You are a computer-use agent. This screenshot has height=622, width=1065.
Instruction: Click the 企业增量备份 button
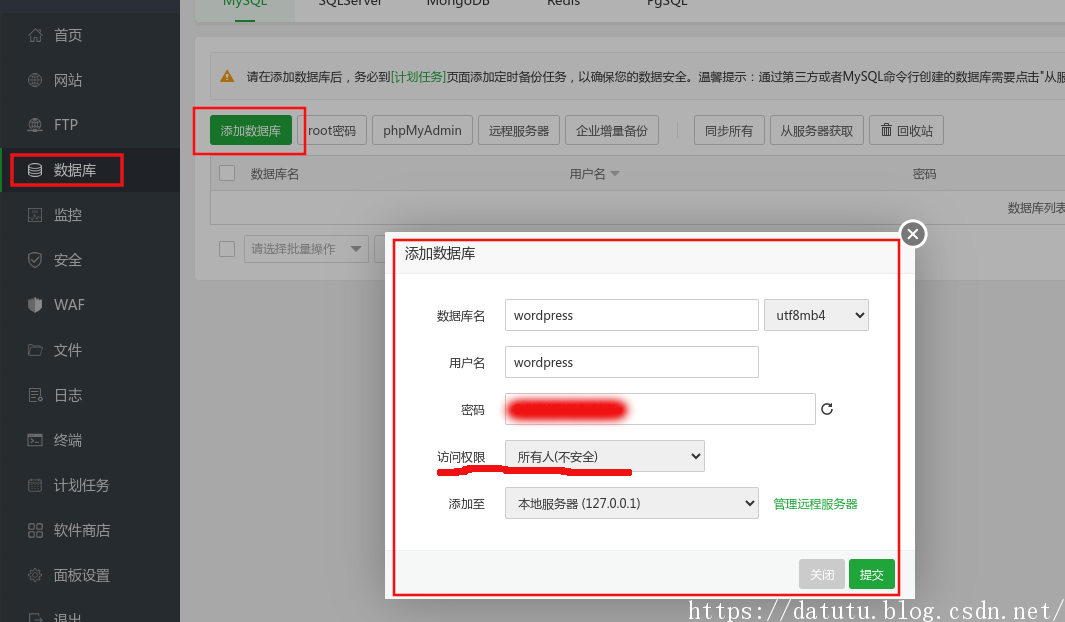click(612, 130)
